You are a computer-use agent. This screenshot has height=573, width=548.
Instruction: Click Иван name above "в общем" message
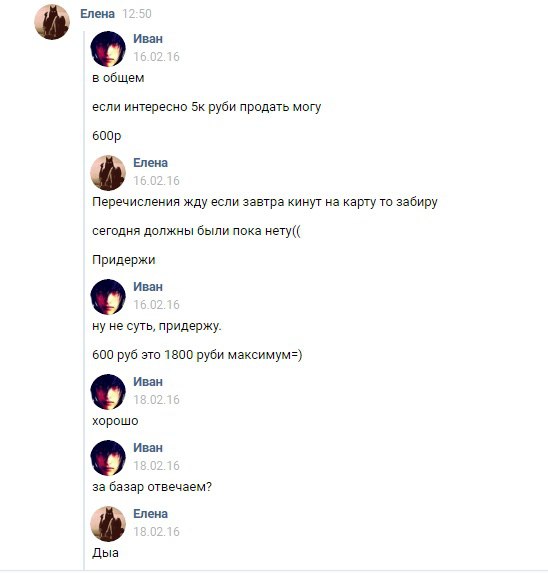click(x=148, y=39)
